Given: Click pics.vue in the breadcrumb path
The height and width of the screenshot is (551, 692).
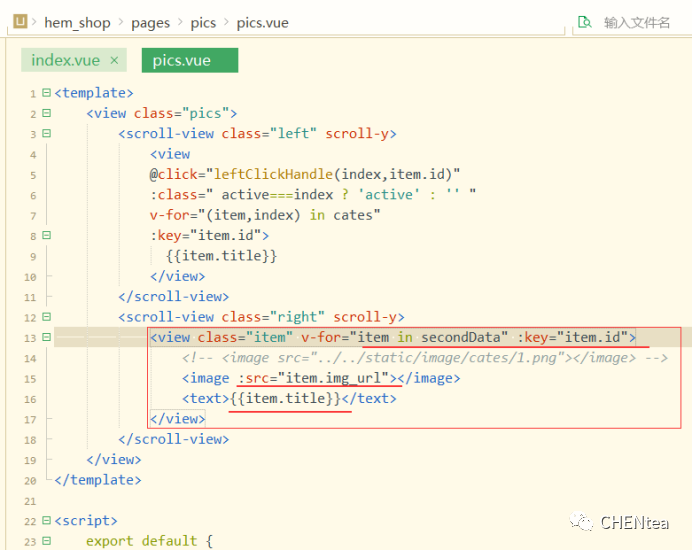Looking at the screenshot, I should tap(262, 22).
